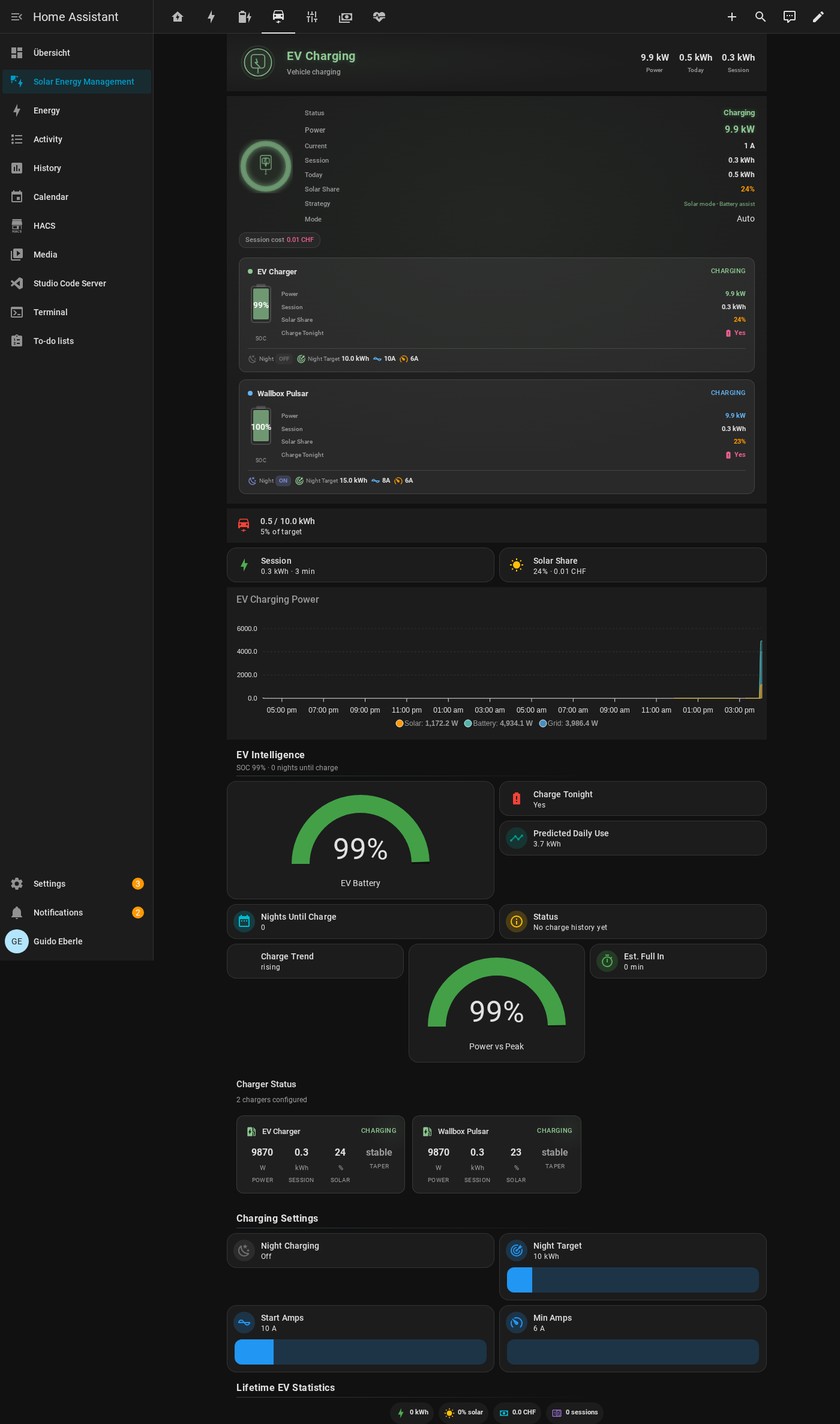Screen dimensions: 840x1424
Task: Open Energy in the sidebar
Action: (77, 110)
